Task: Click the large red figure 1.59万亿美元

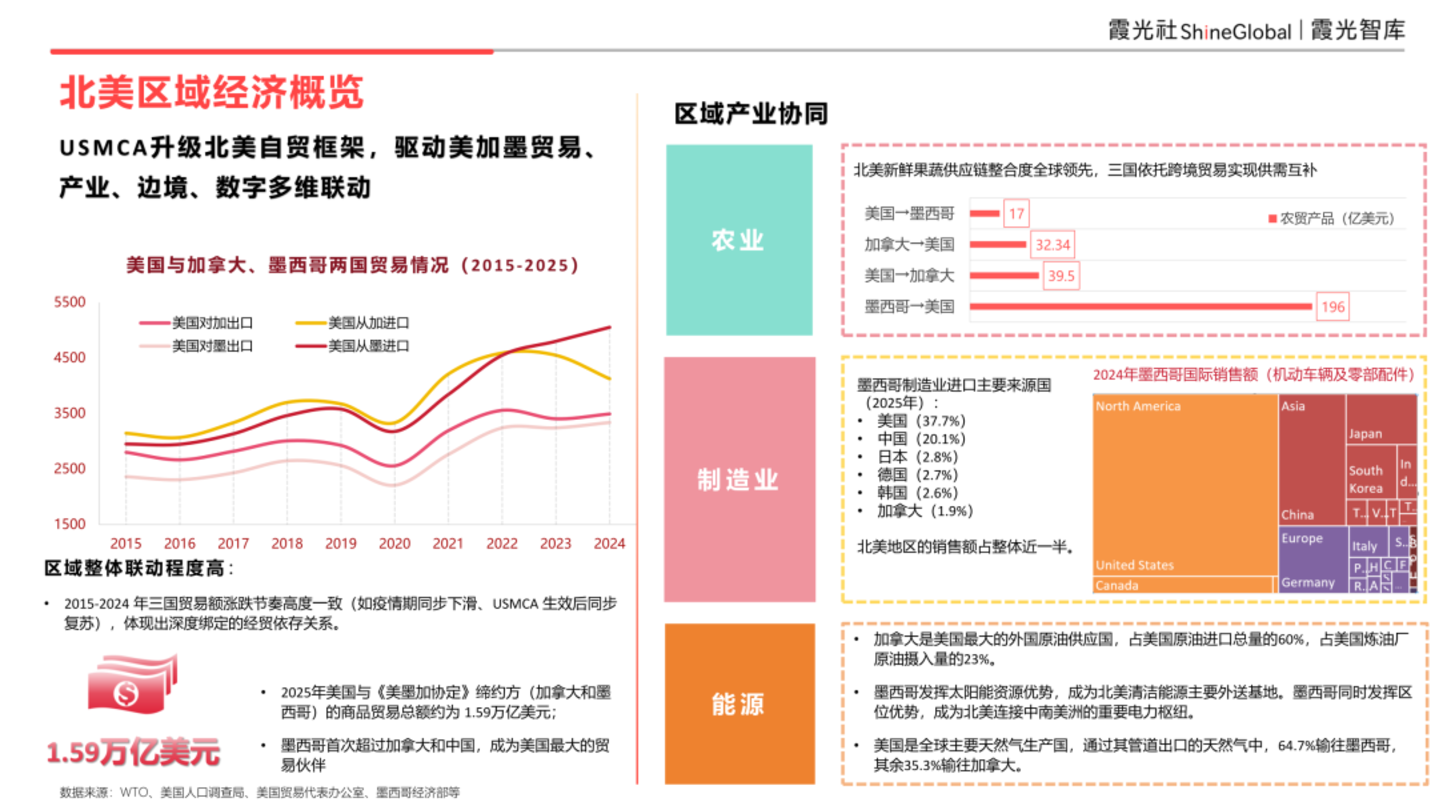Action: (x=134, y=751)
